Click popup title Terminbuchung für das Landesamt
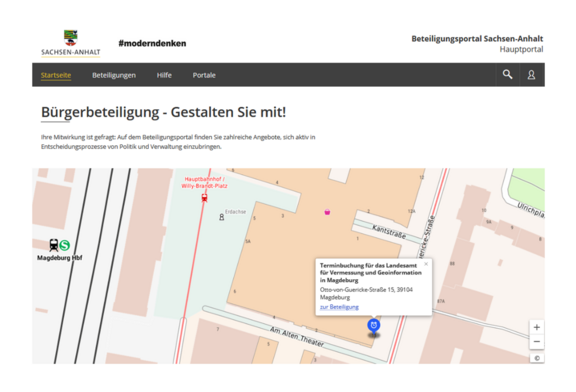Image resolution: width=576 pixels, height=392 pixels. click(370, 273)
